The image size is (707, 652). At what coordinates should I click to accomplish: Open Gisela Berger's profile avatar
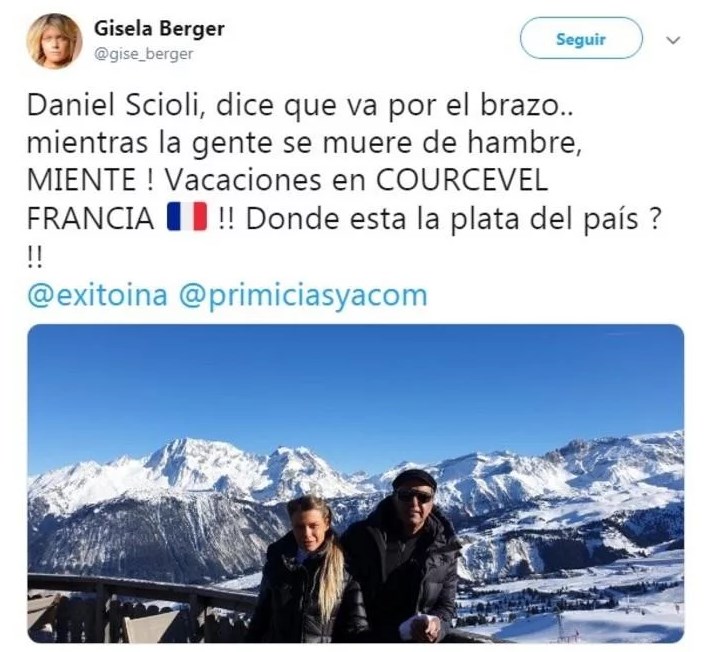(x=54, y=41)
